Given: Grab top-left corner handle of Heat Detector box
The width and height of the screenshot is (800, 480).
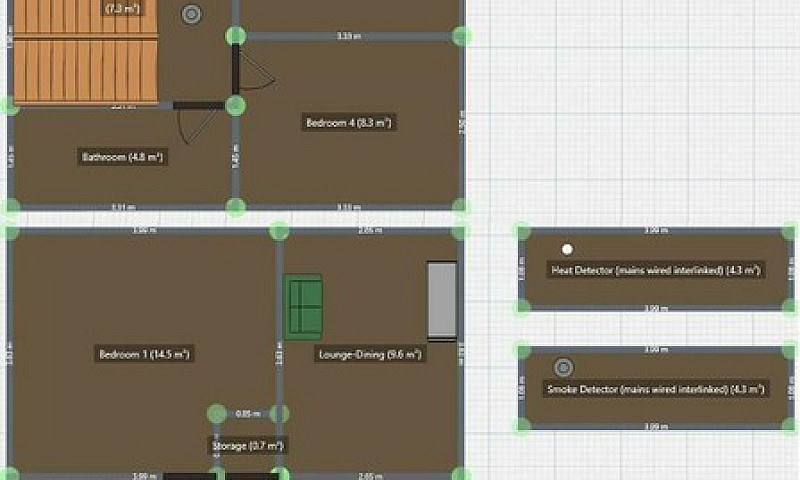Looking at the screenshot, I should (523, 231).
